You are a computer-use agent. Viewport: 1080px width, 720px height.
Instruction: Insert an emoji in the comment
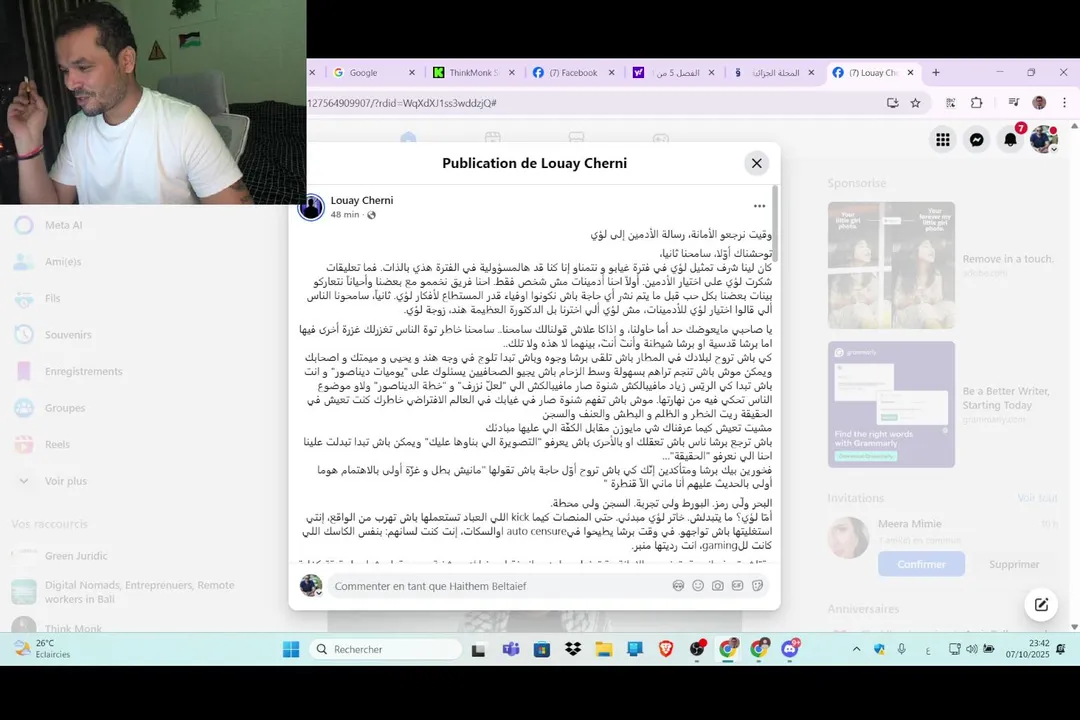(x=698, y=586)
